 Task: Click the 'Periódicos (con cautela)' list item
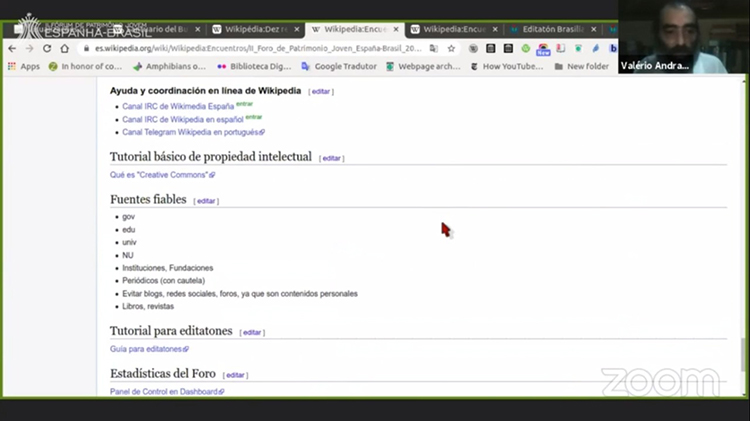click(164, 281)
